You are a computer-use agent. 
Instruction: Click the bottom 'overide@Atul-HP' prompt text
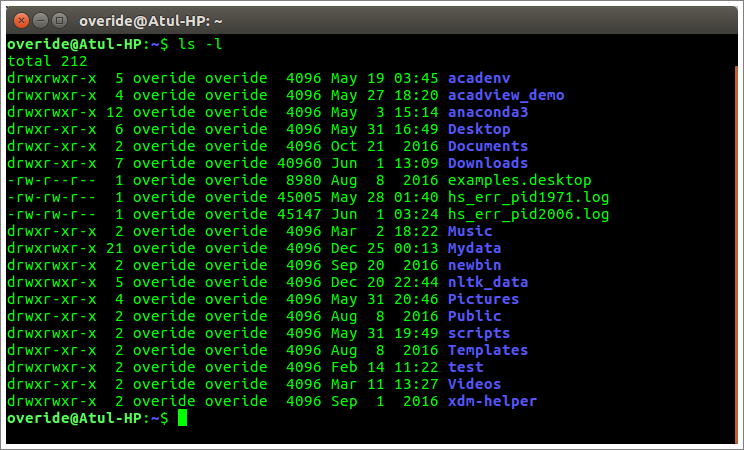click(74, 418)
